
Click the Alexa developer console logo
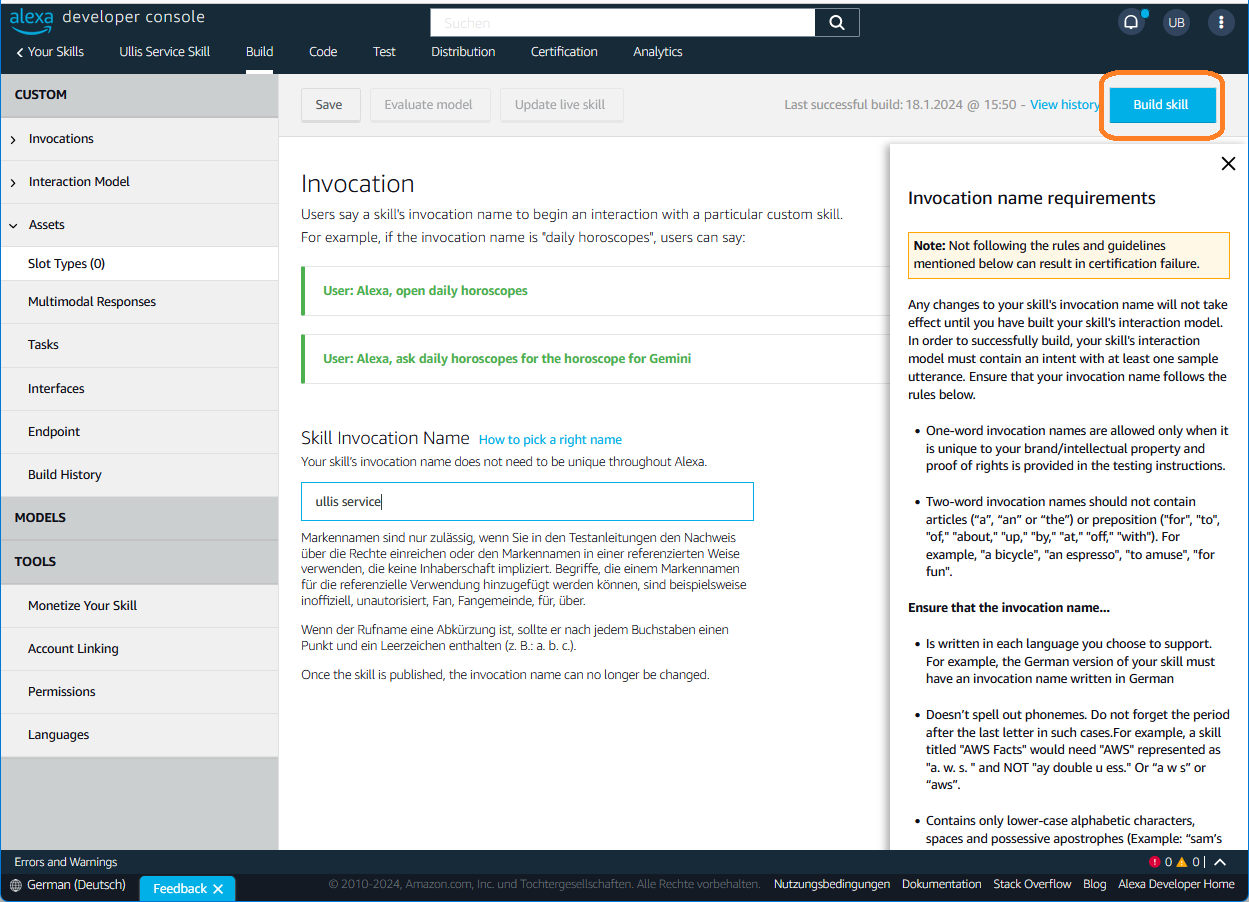tap(108, 19)
